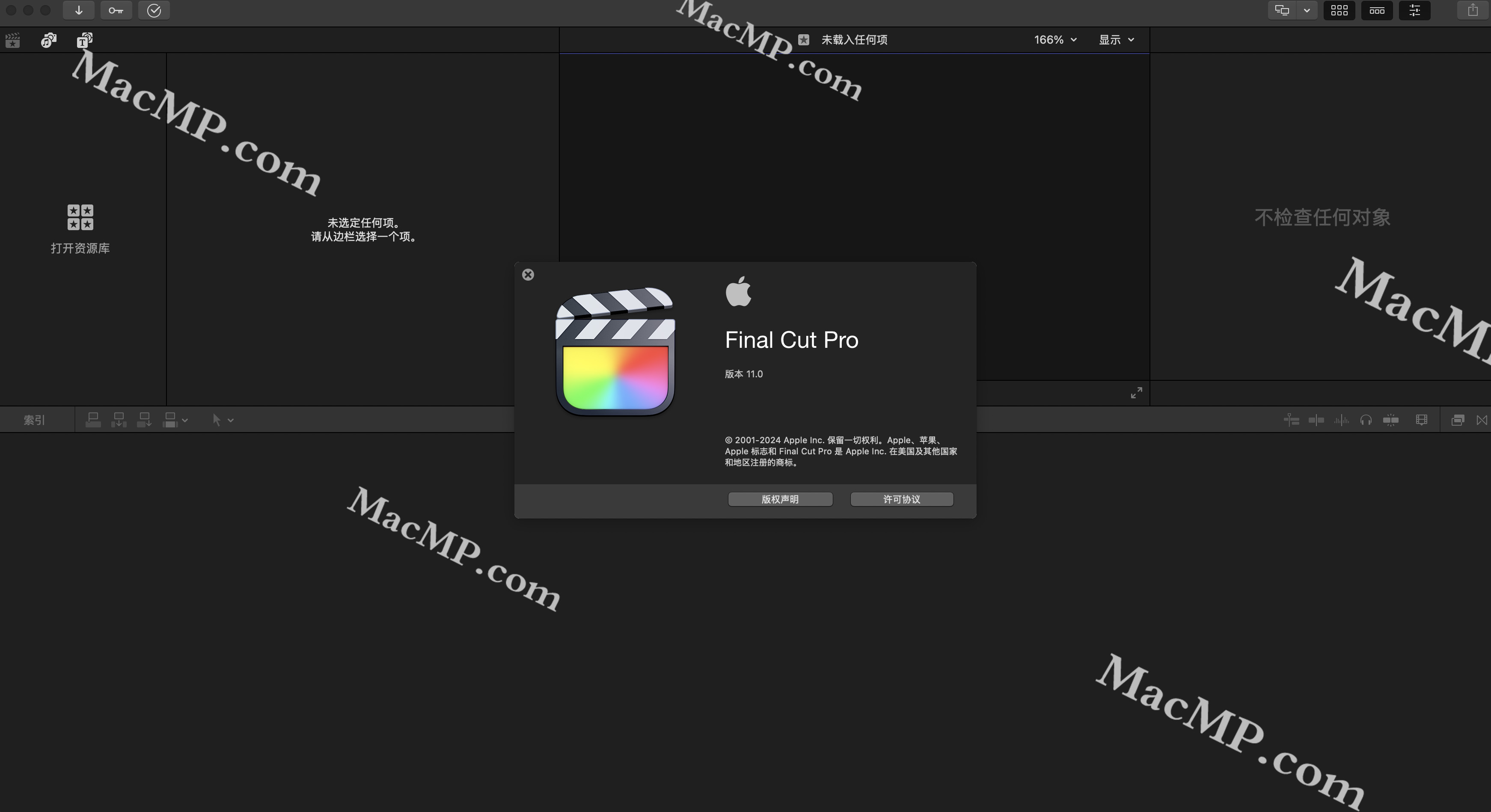Click the overwrite clip edit icon
Screen dimensions: 1491x812
[170, 420]
